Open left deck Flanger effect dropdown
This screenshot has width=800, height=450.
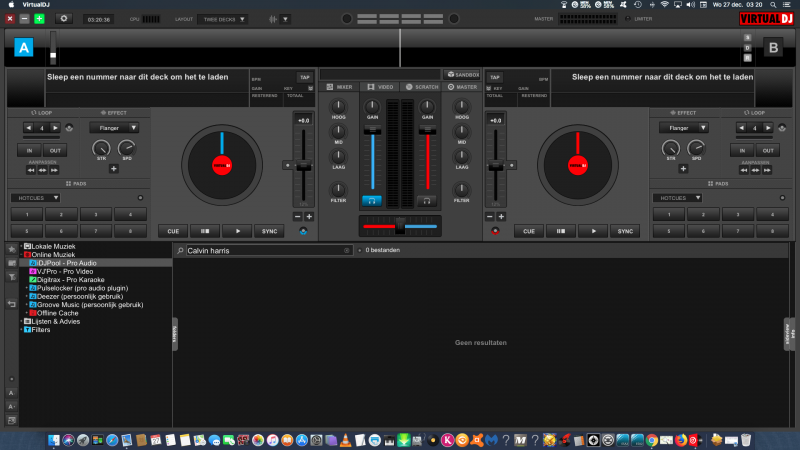[x=114, y=128]
